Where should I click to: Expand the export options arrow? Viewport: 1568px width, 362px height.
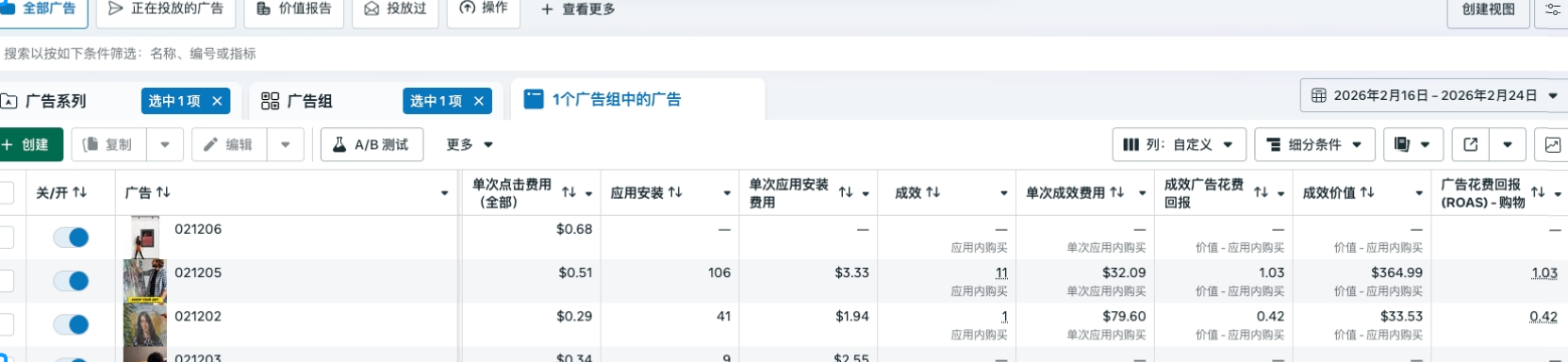1508,144
